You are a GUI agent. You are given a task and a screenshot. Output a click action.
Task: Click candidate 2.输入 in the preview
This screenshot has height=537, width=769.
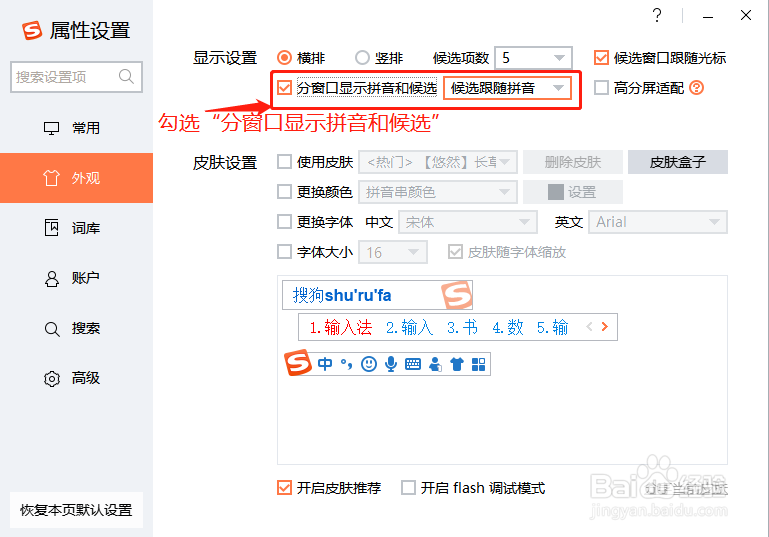click(x=410, y=327)
